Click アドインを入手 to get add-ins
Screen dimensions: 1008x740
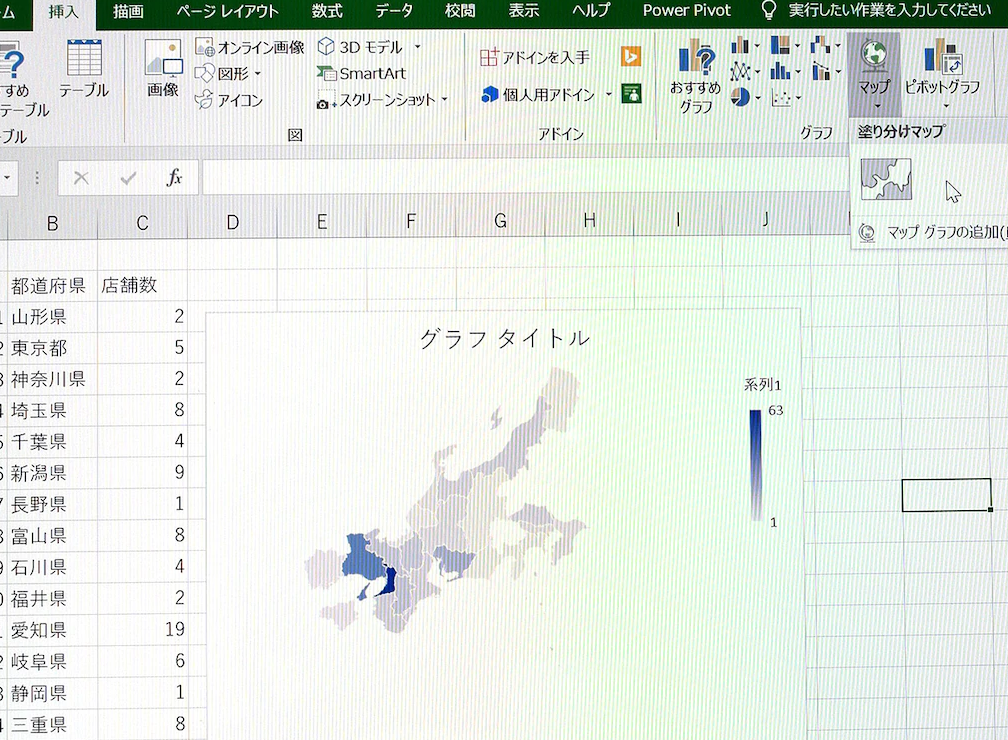pyautogui.click(x=535, y=57)
